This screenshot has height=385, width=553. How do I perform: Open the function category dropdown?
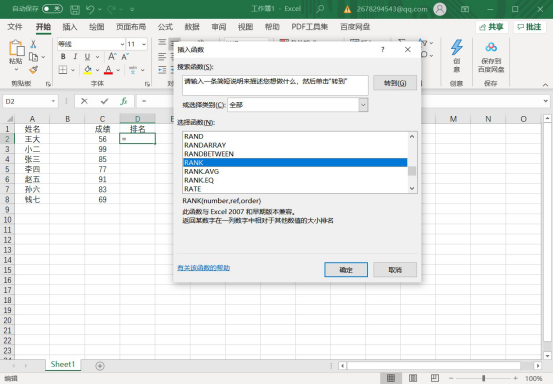point(363,105)
